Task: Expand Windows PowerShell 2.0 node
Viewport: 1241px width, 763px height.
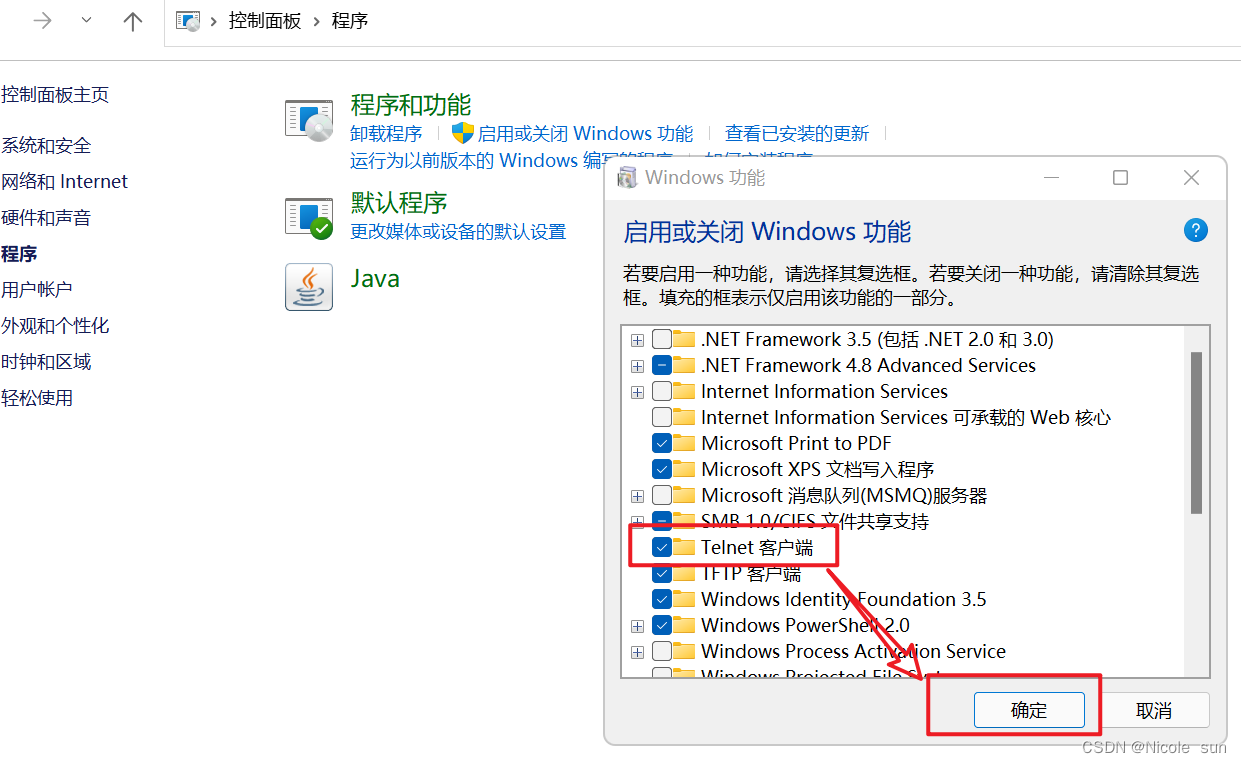Action: click(x=637, y=626)
